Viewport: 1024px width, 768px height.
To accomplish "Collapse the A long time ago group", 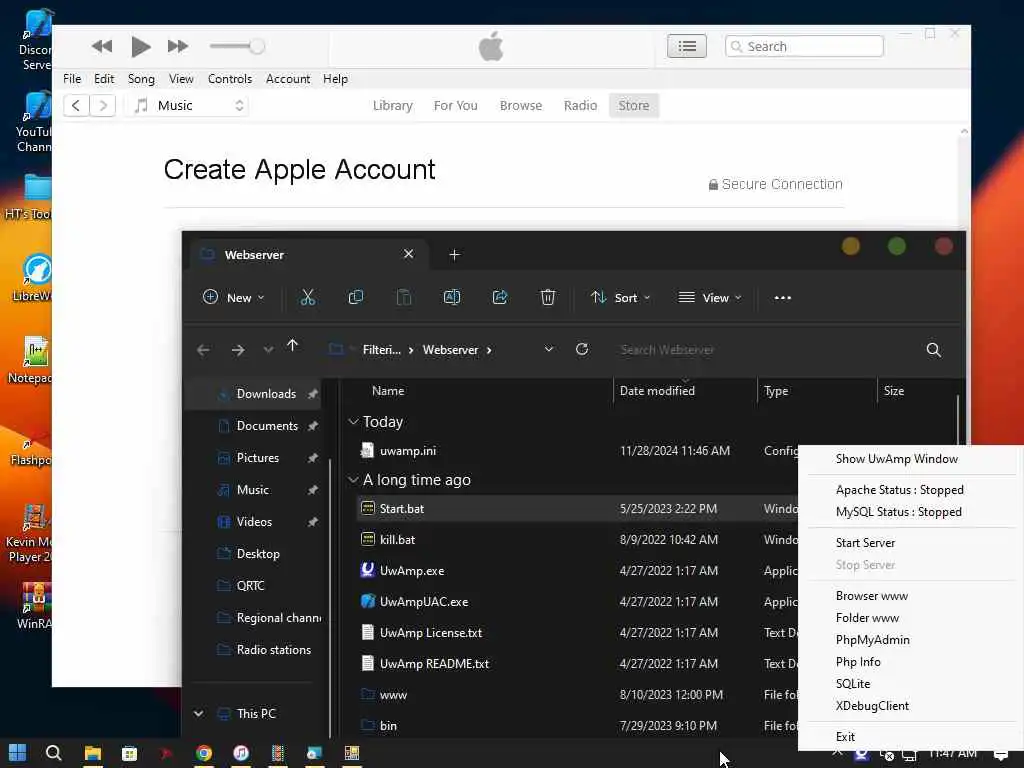I will click(353, 480).
